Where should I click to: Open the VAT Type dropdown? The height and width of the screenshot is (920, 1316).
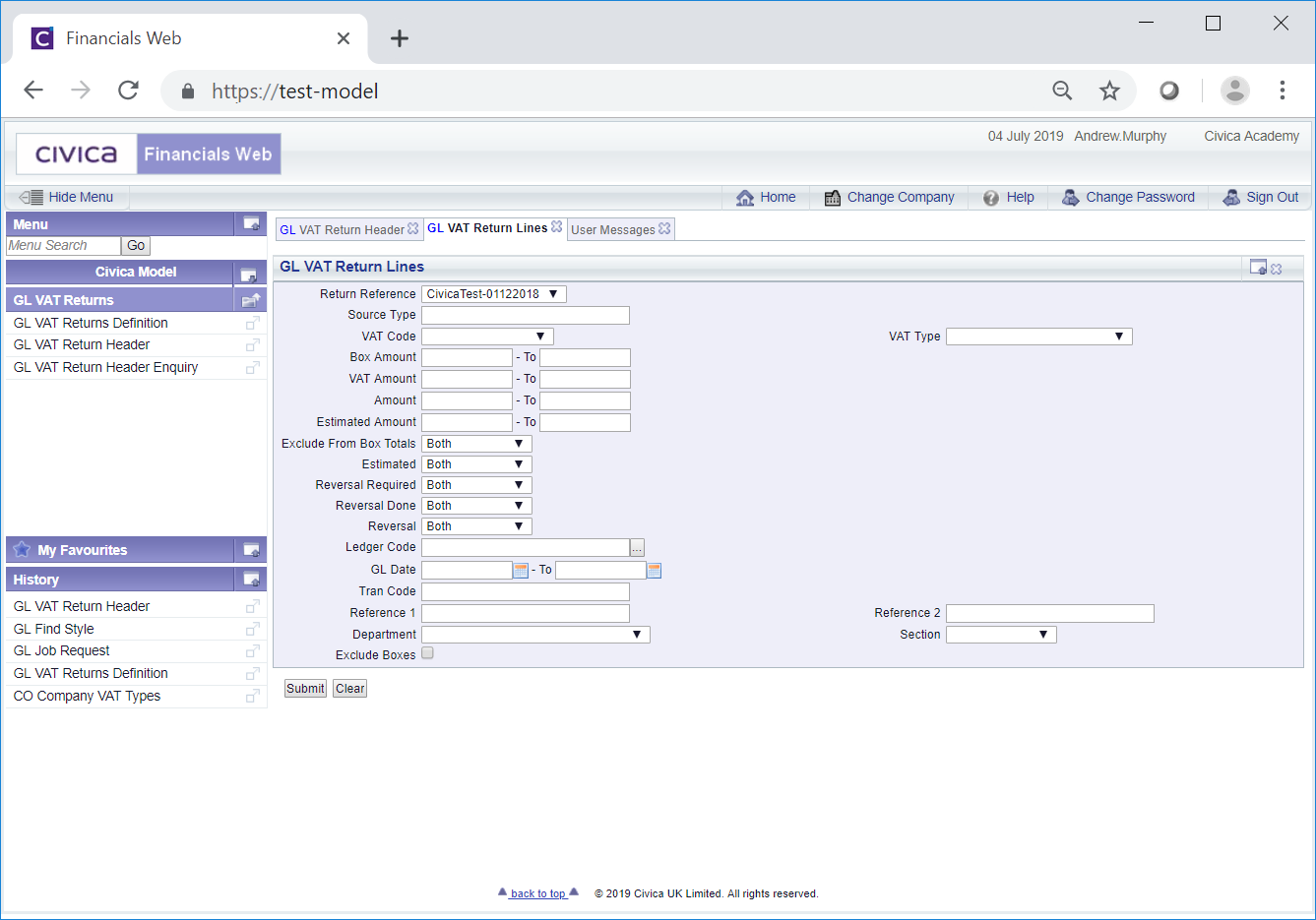(1038, 337)
